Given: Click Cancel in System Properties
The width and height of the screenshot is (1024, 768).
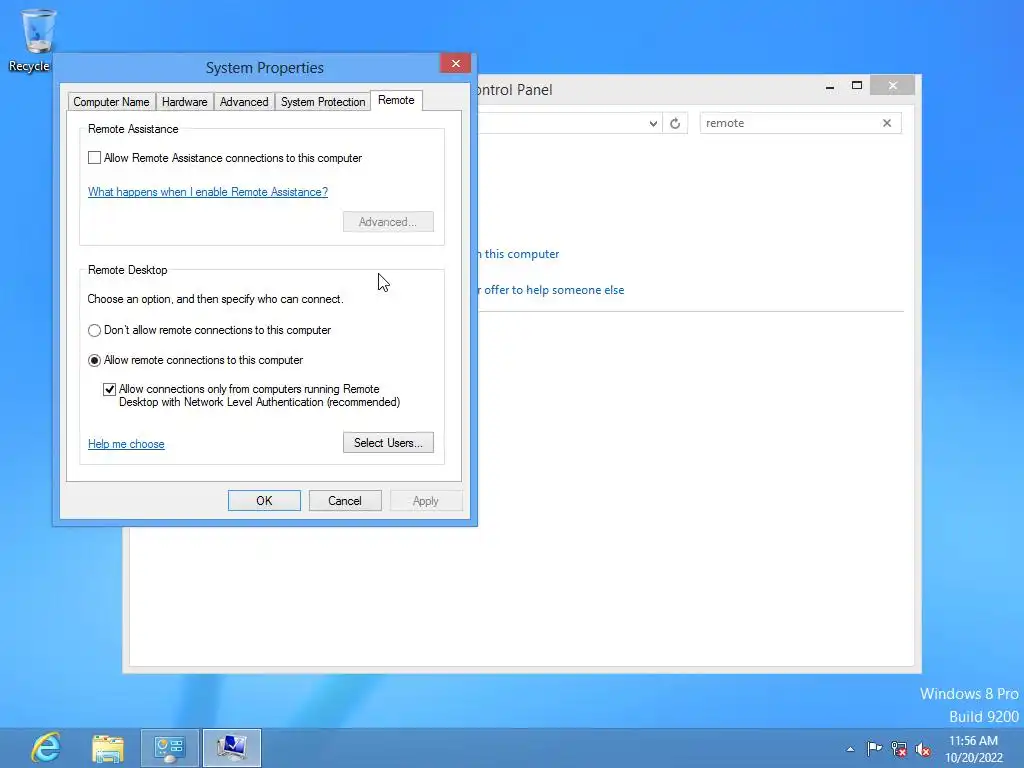Looking at the screenshot, I should pyautogui.click(x=345, y=501).
